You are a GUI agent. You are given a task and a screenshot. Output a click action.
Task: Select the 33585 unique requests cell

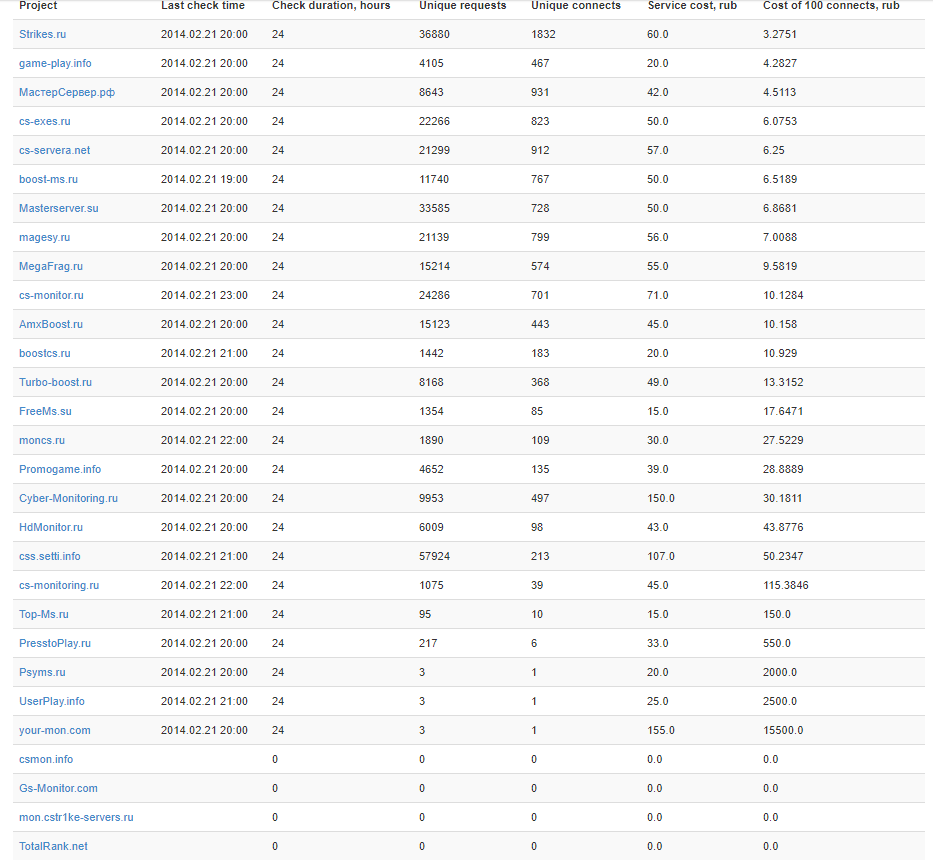click(x=434, y=209)
